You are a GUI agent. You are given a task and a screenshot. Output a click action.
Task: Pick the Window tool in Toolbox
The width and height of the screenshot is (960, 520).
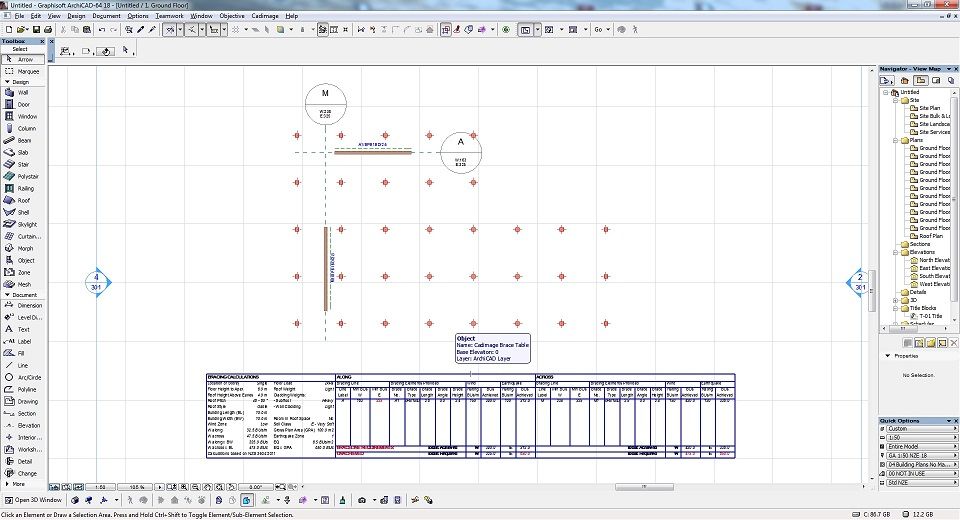click(23, 116)
